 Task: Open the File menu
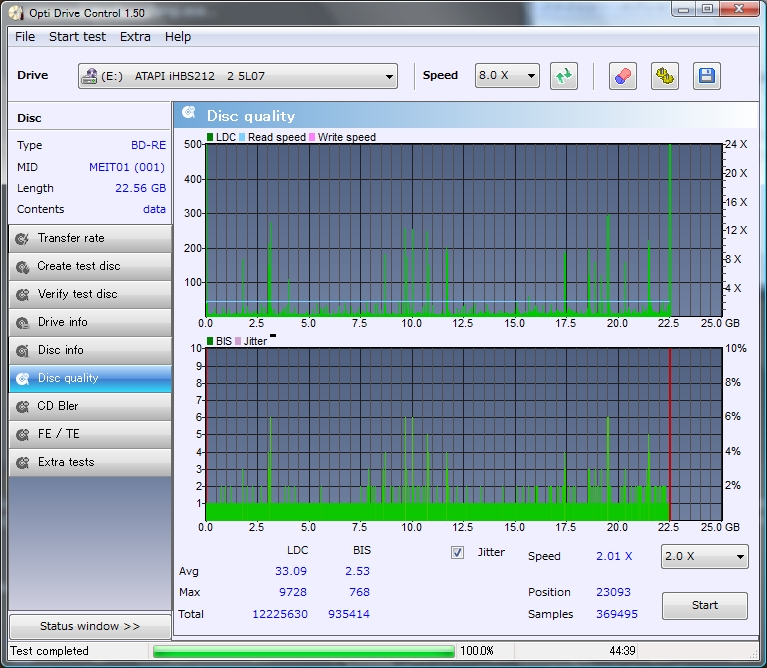pos(25,36)
